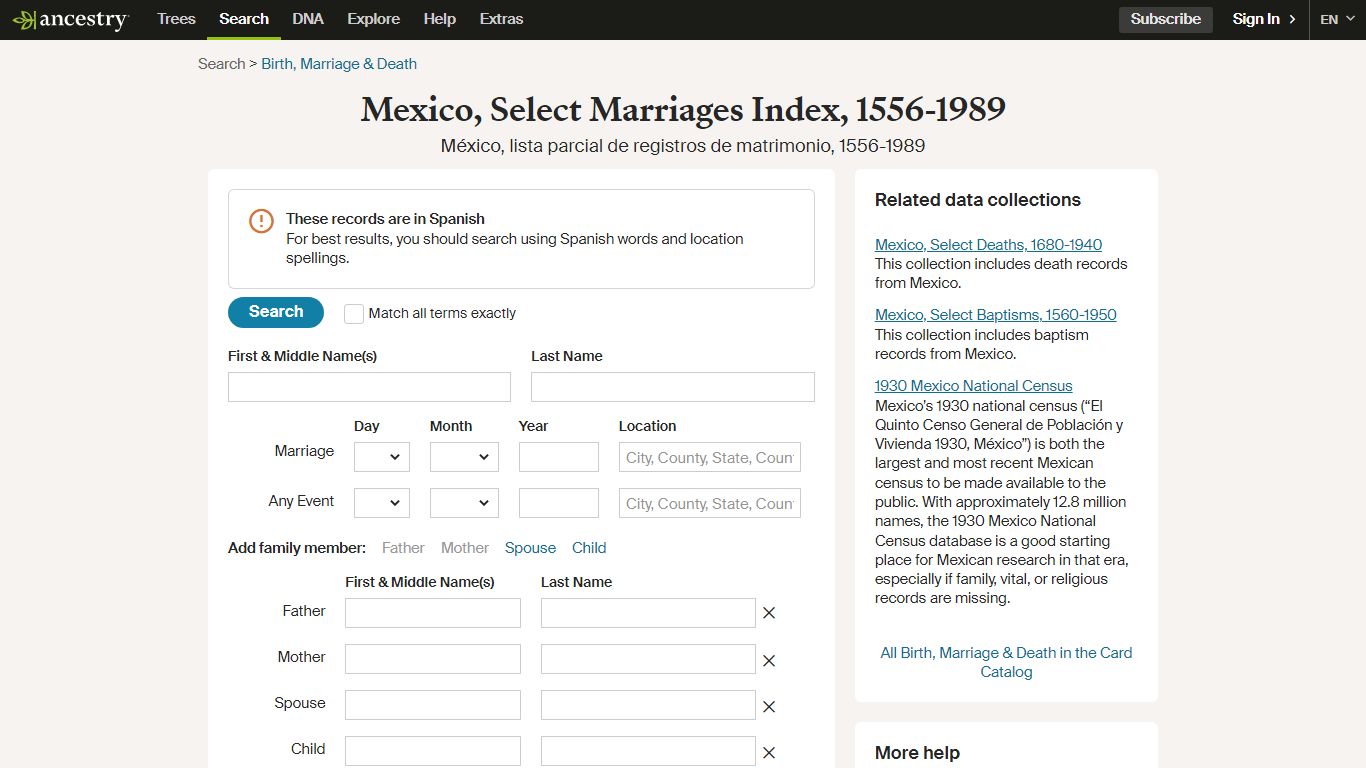
Task: Click the arrow icon next to Sign In
Action: point(1292,19)
